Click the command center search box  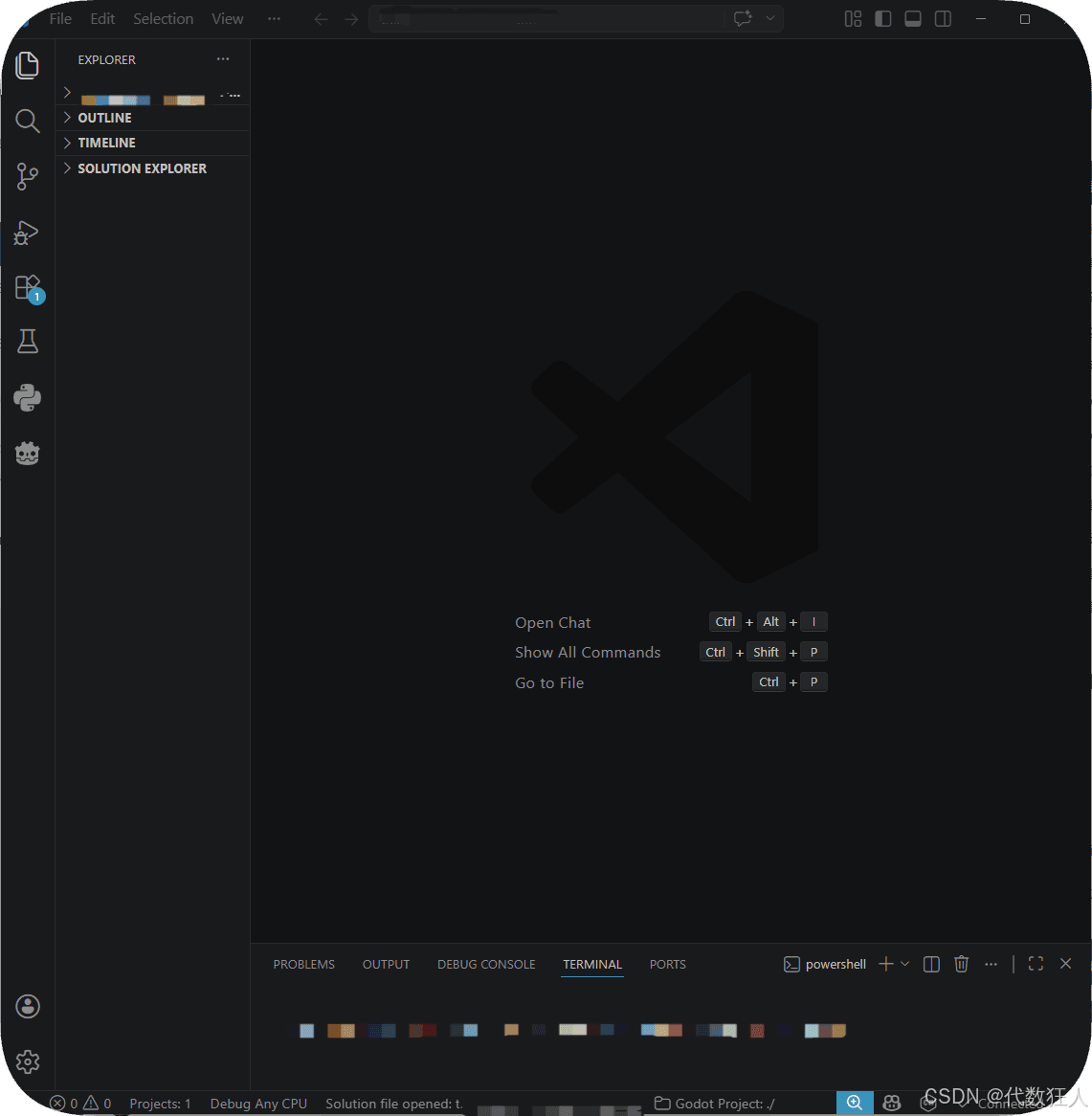pos(546,18)
